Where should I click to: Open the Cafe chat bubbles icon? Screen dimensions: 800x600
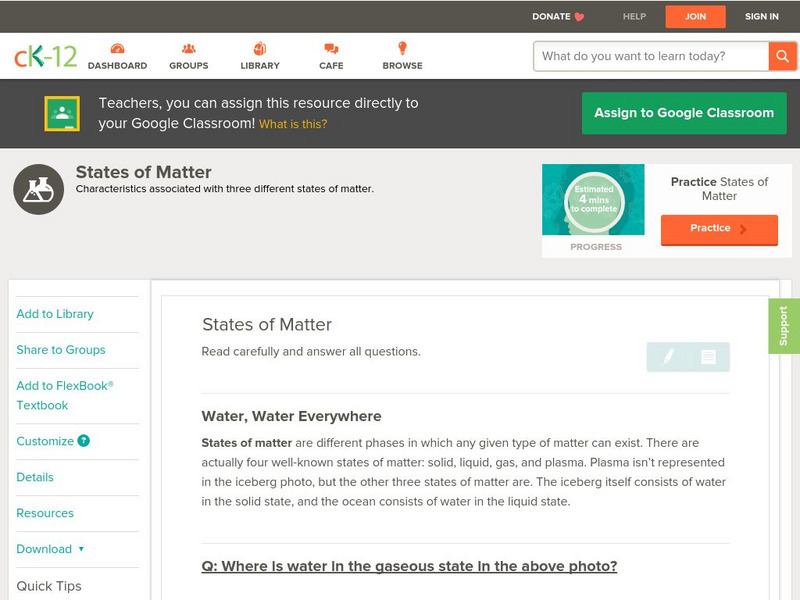tap(331, 48)
